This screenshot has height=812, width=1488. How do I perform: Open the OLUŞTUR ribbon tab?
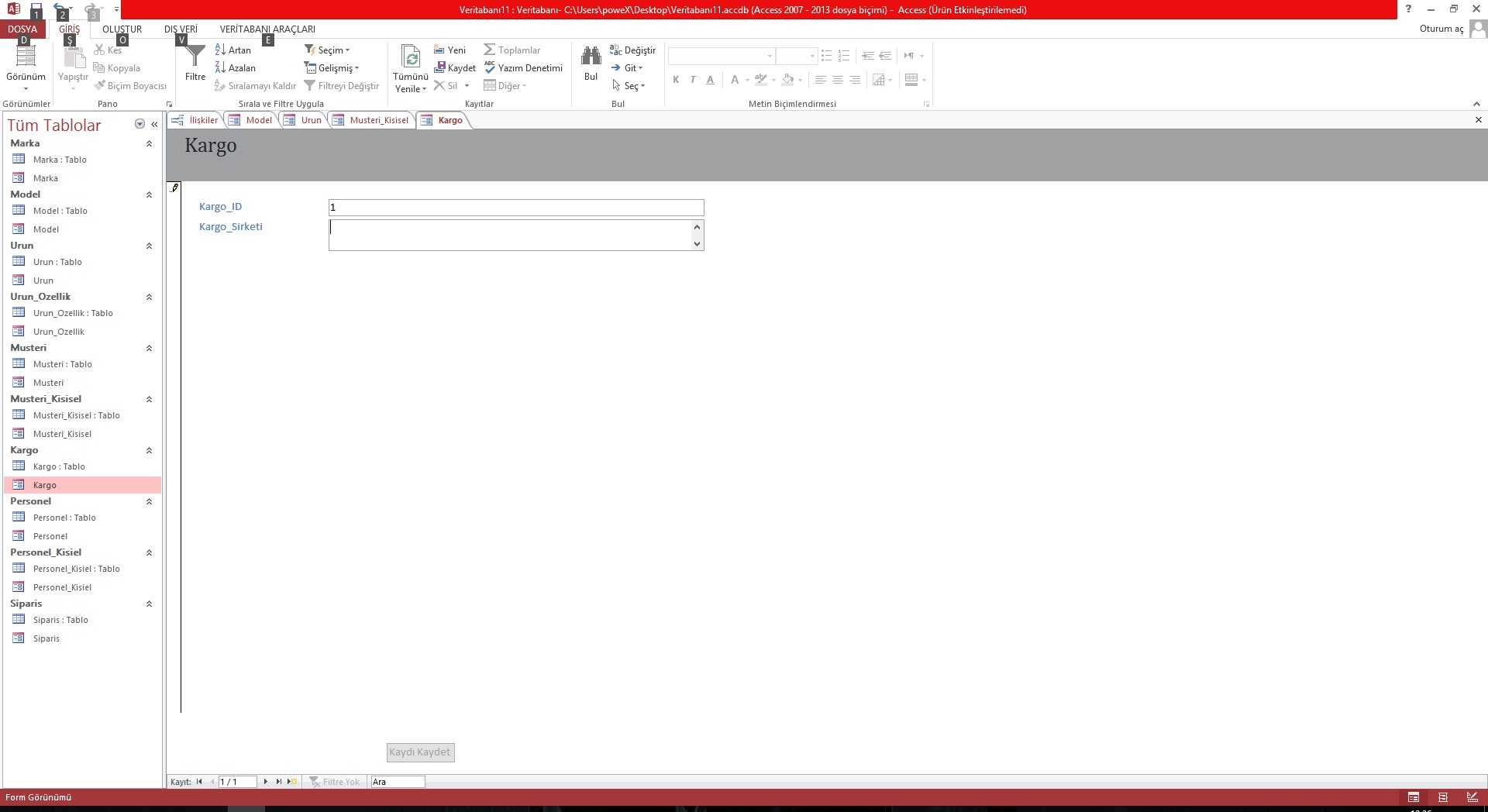click(122, 29)
